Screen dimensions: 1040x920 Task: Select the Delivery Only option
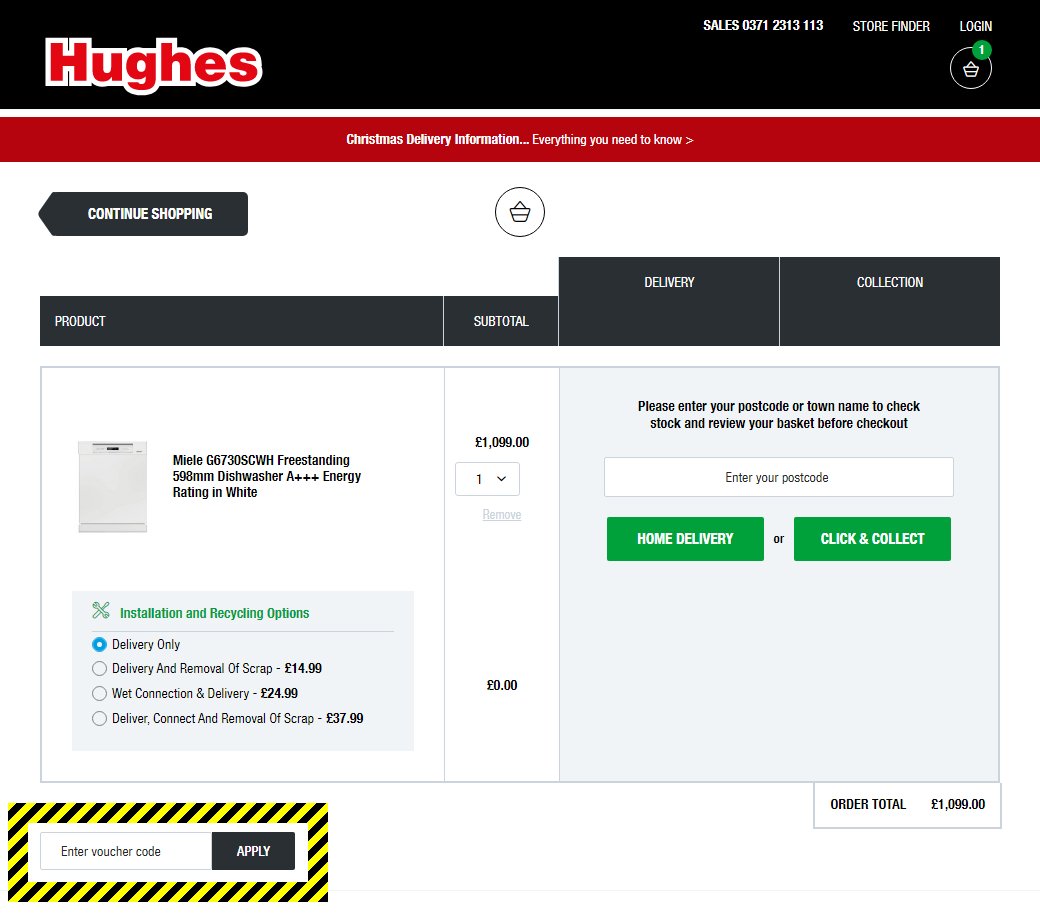(99, 644)
